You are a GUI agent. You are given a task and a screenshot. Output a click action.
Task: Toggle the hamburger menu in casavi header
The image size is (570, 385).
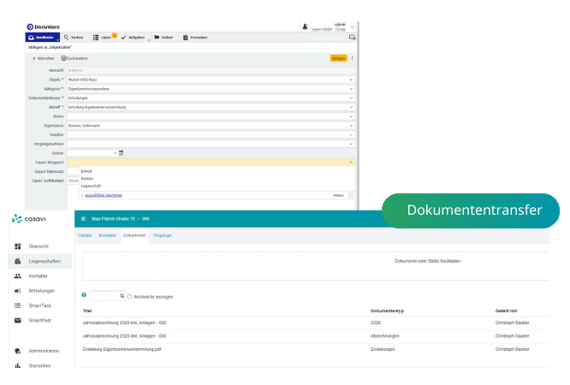point(83,219)
